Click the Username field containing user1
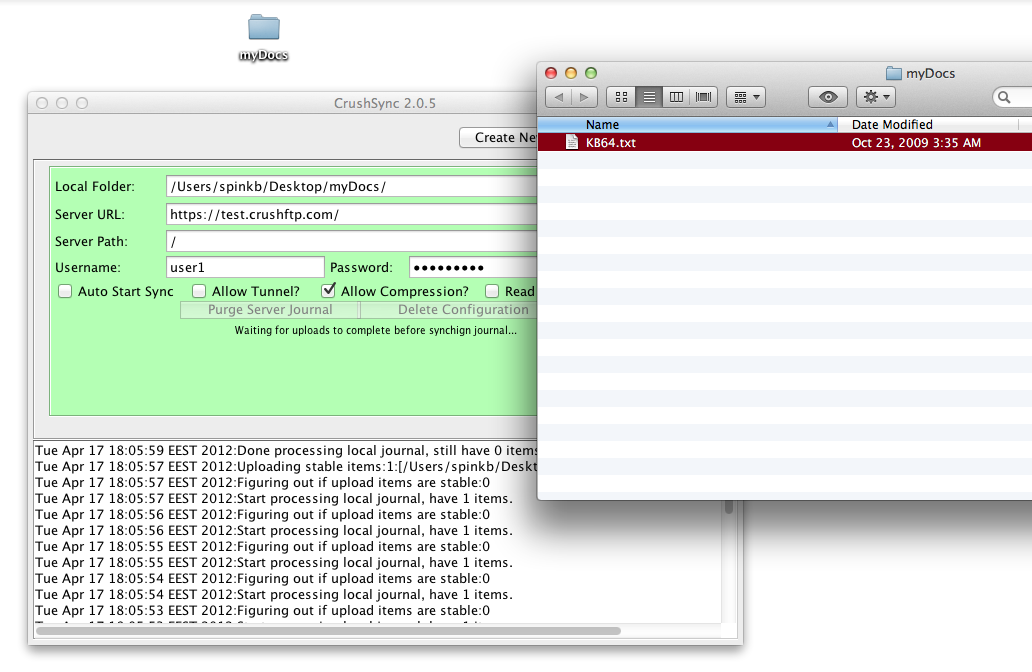The height and width of the screenshot is (672, 1032). (245, 267)
